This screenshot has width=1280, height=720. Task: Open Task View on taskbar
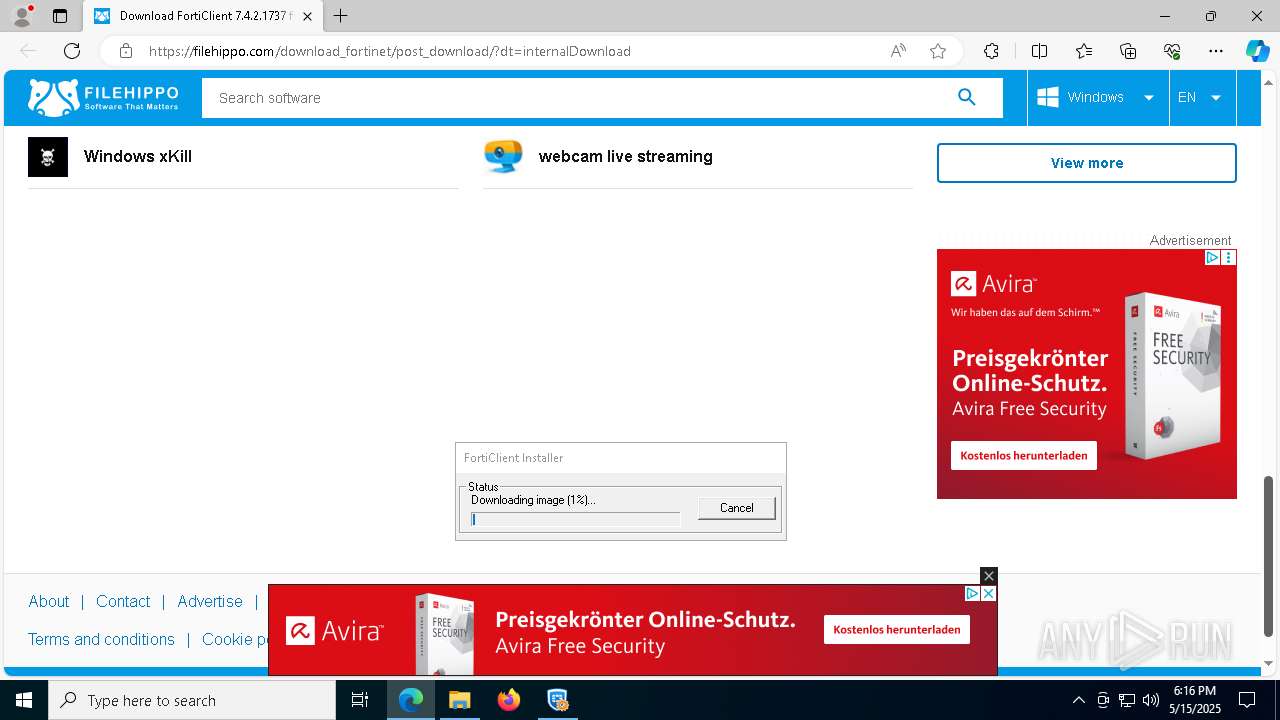coord(360,700)
